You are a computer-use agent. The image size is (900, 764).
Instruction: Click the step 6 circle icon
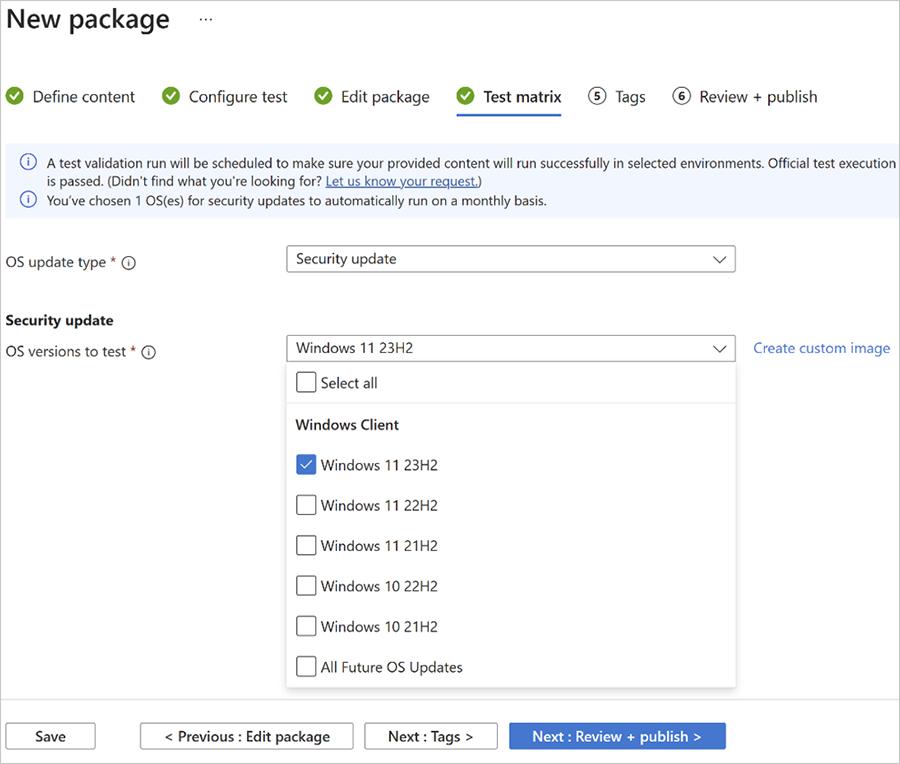pyautogui.click(x=682, y=96)
